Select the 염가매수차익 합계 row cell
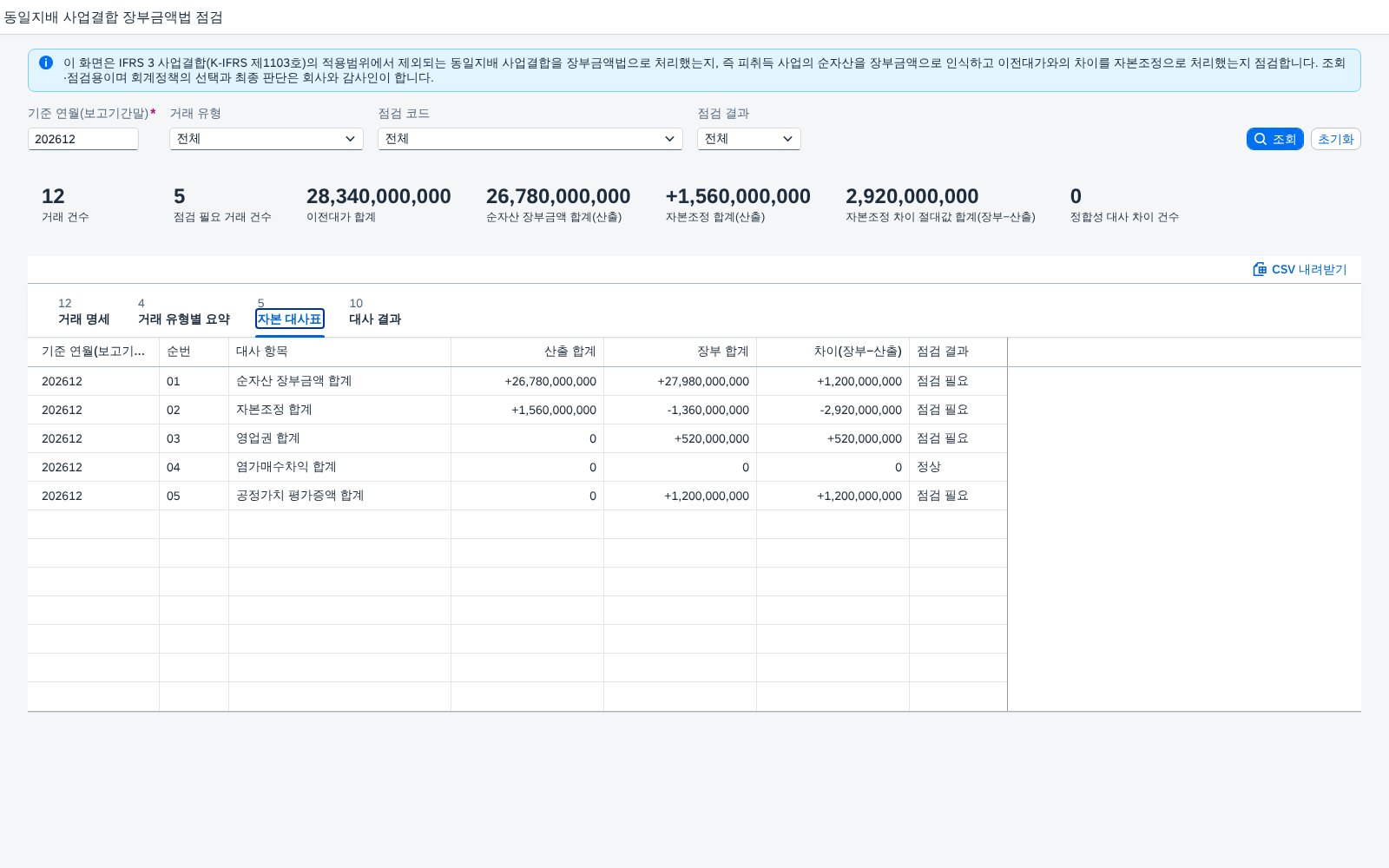The width and height of the screenshot is (1389, 868). 339,467
